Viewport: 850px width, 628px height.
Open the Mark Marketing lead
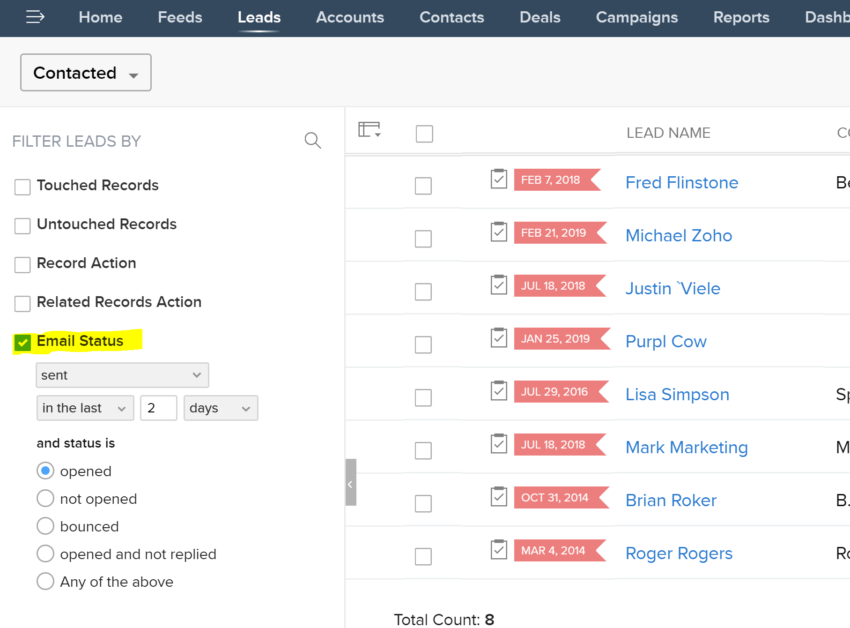tap(686, 447)
